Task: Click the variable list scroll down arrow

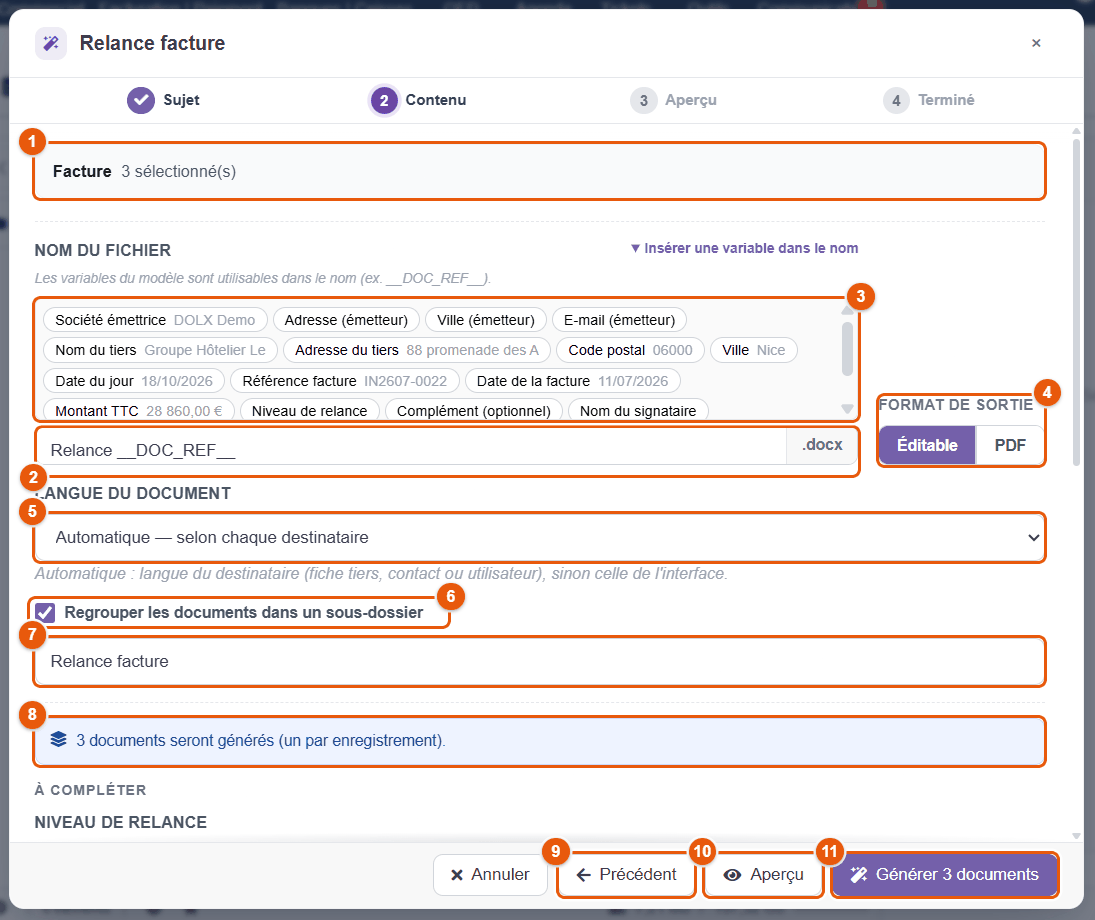Action: (847, 409)
